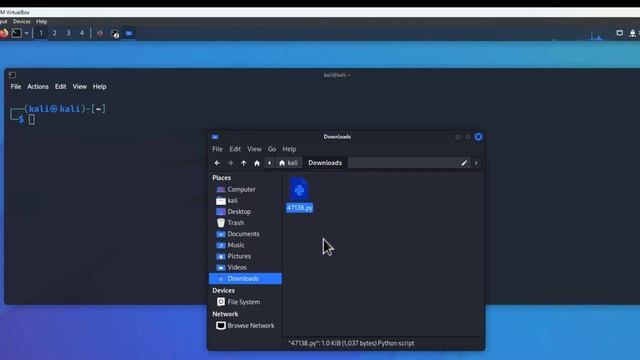The image size is (640, 360).
Task: Click the Downloads file manager taskbar button
Action: coord(129,33)
